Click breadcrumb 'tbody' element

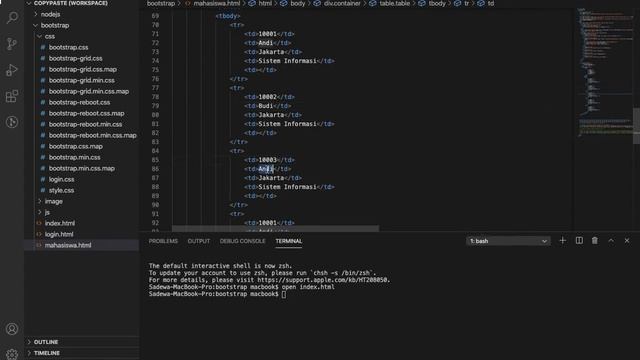tap(437, 3)
